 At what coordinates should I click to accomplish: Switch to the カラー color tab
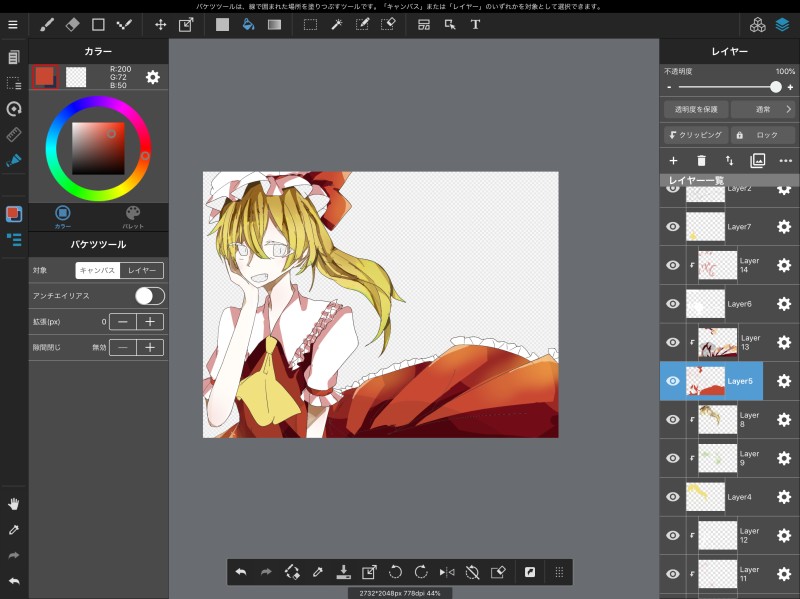pos(63,217)
